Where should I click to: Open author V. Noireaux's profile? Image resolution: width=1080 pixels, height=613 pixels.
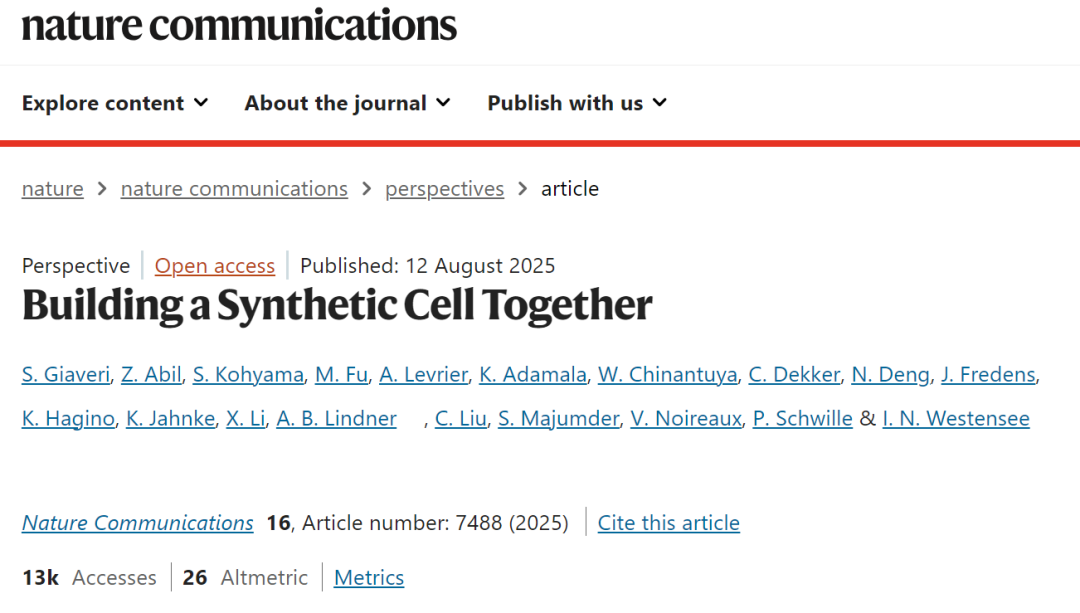coord(686,419)
